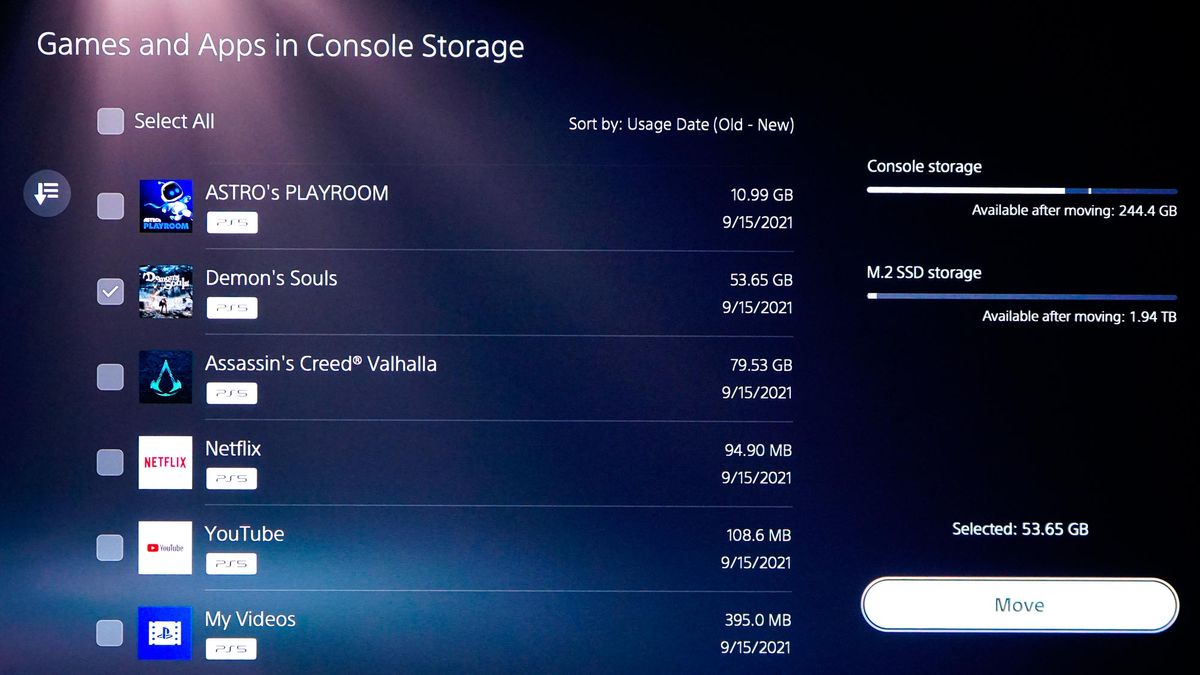The width and height of the screenshot is (1200, 675).
Task: Click the Netflix app icon
Action: point(165,462)
